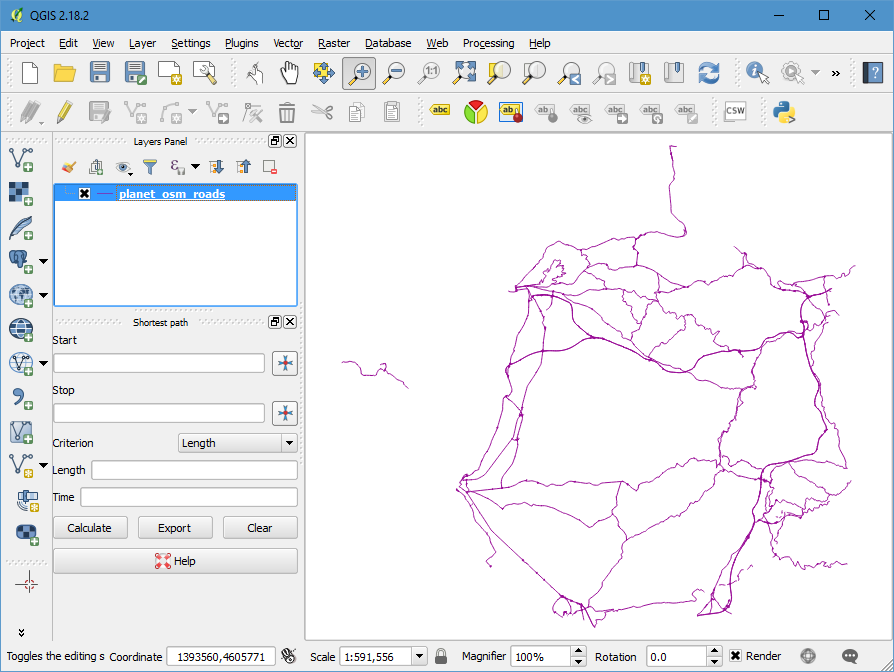This screenshot has height=672, width=894.
Task: Pick the Start point with crosshair button
Action: point(285,363)
